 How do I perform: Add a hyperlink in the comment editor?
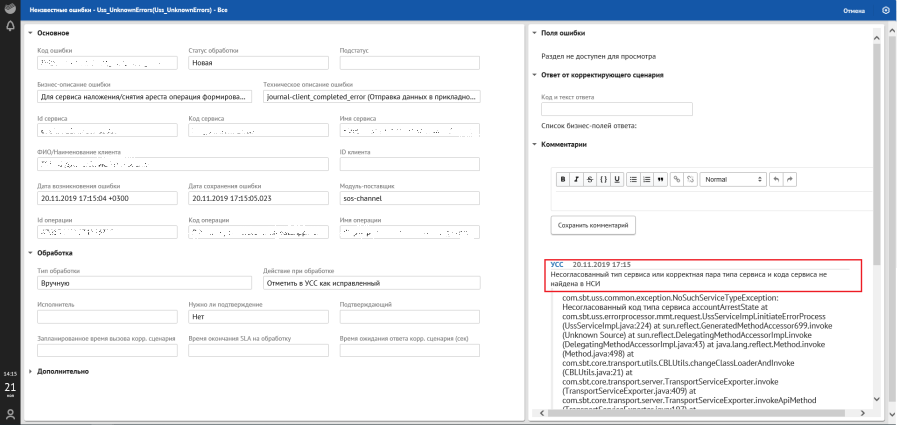[x=677, y=179]
